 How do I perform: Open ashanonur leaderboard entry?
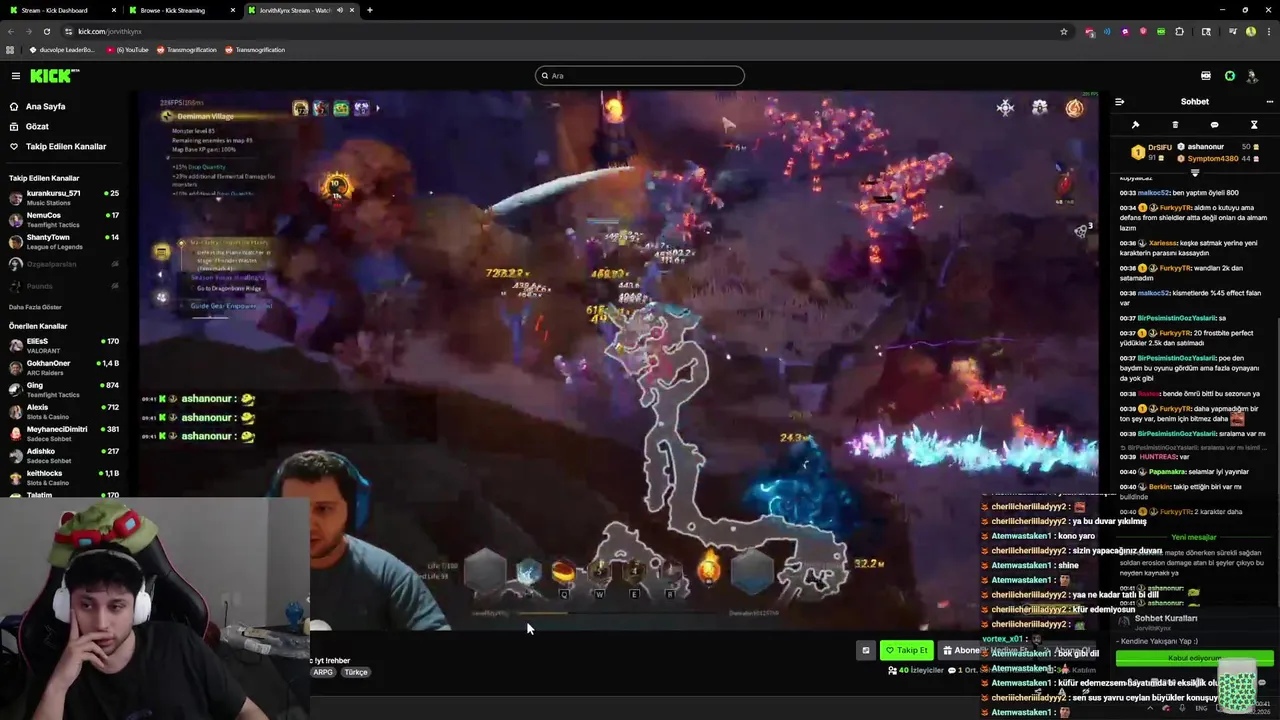click(x=1218, y=147)
